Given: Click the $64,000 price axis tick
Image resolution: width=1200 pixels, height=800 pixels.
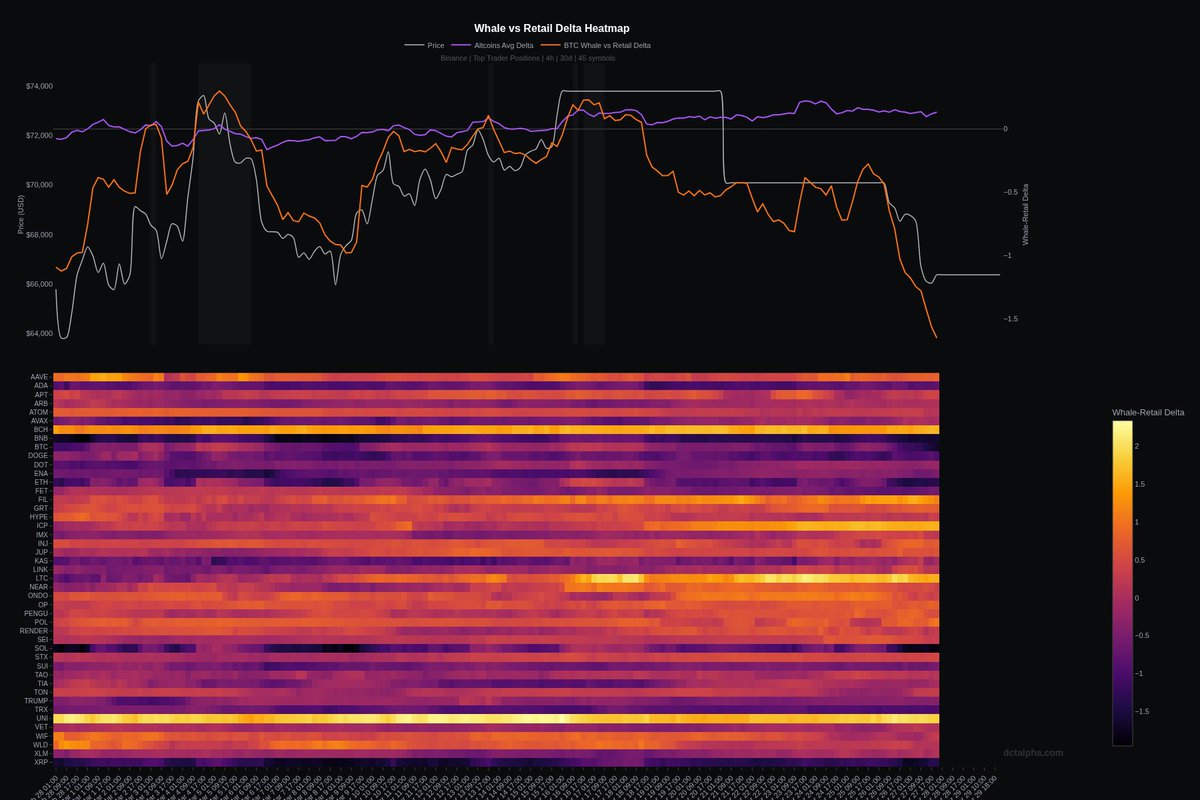Looking at the screenshot, I should (x=39, y=333).
